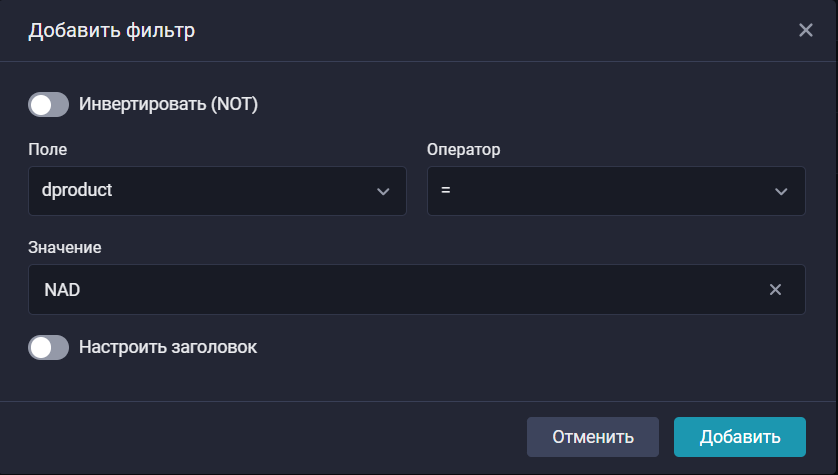The width and height of the screenshot is (838, 475).
Task: Click the Оператор field label
Action: pyautogui.click(x=463, y=149)
